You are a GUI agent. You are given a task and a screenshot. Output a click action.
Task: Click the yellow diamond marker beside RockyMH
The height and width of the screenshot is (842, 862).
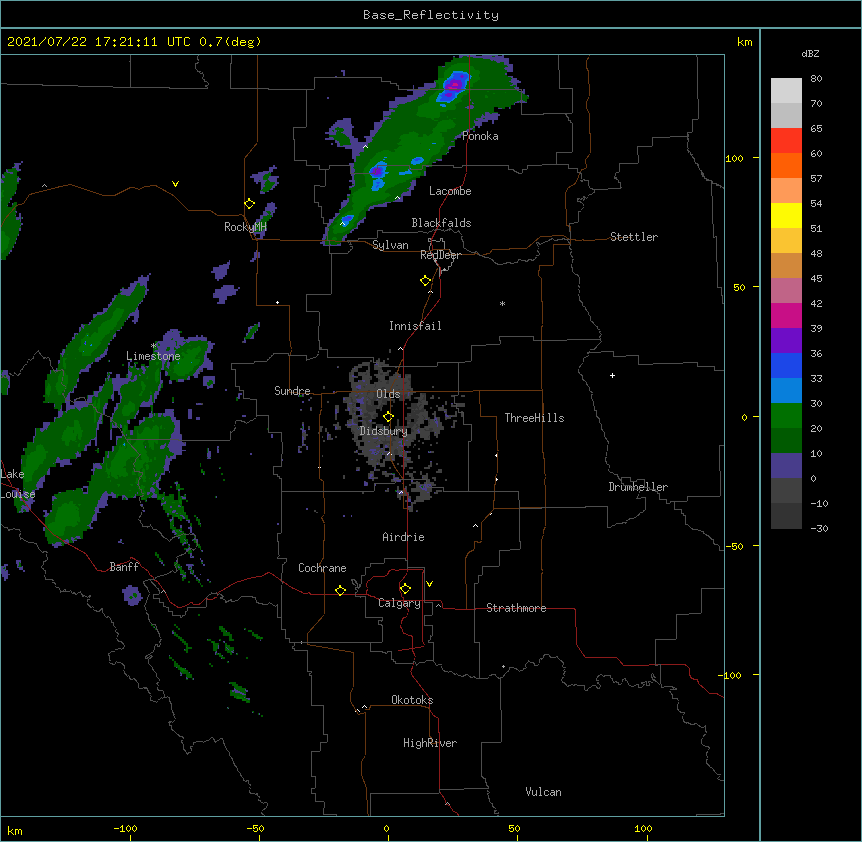click(250, 204)
